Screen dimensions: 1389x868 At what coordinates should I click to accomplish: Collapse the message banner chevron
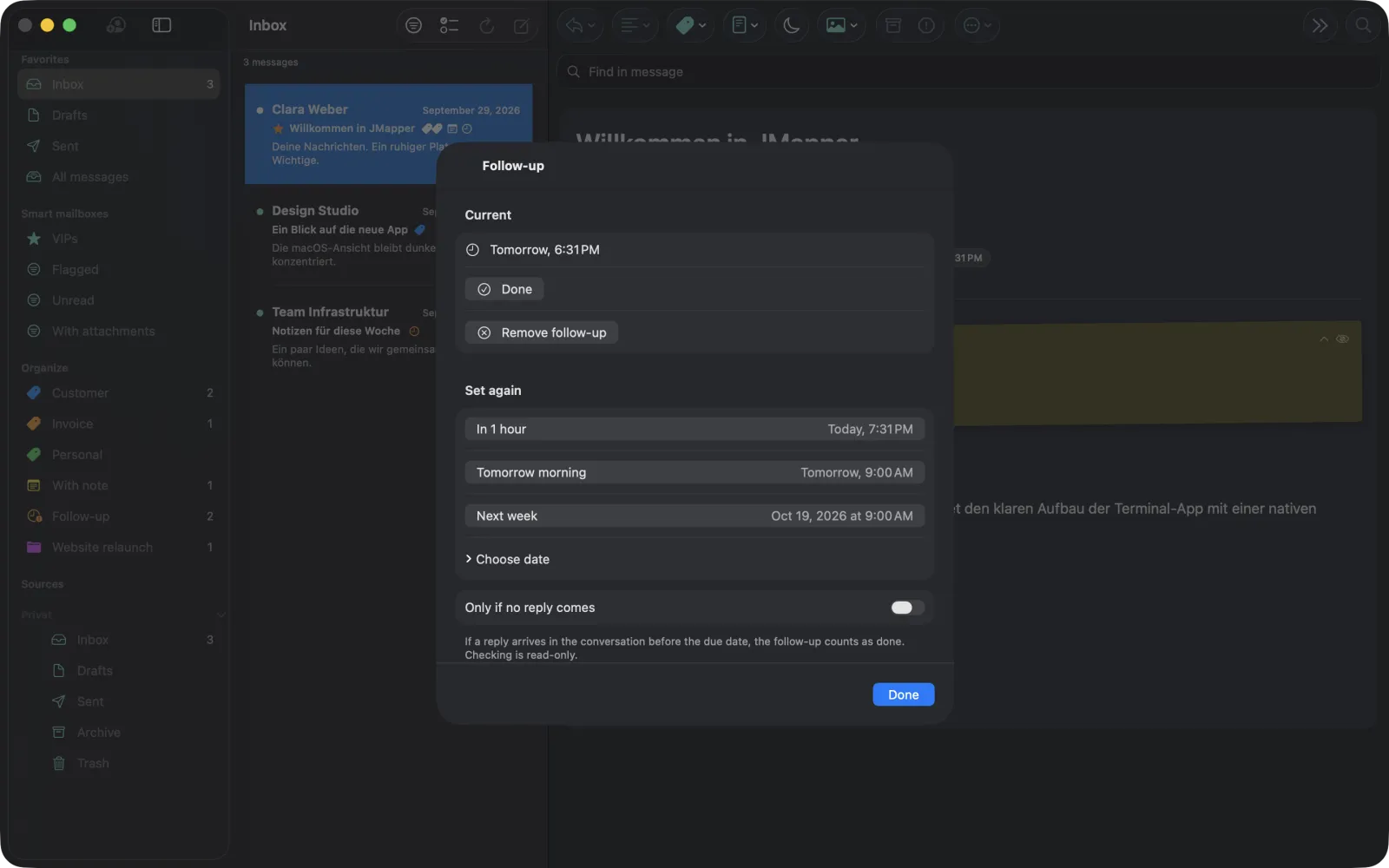(x=1324, y=339)
